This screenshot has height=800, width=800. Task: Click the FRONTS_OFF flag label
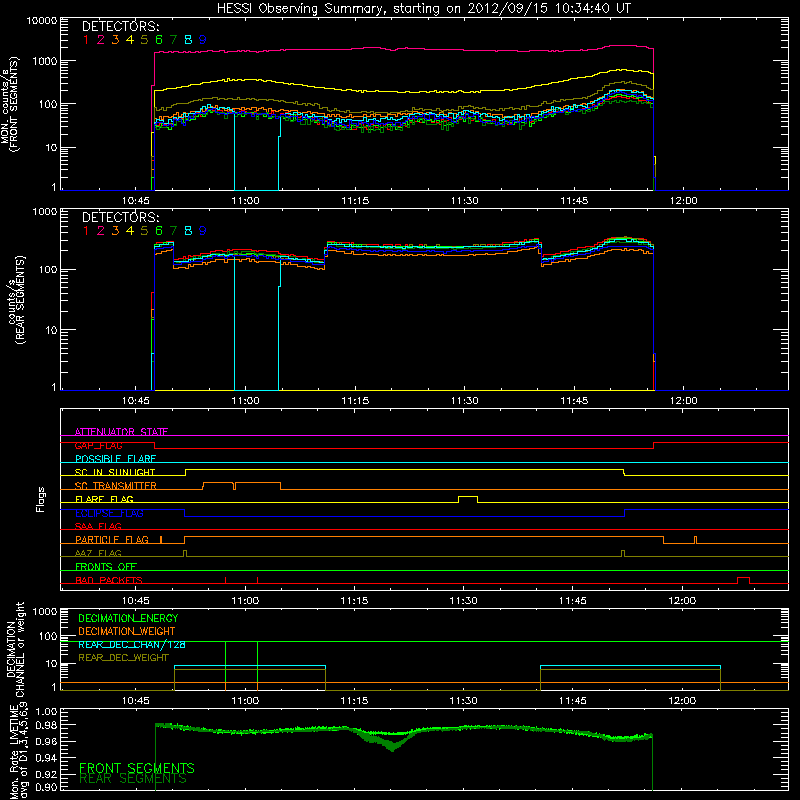coord(106,567)
